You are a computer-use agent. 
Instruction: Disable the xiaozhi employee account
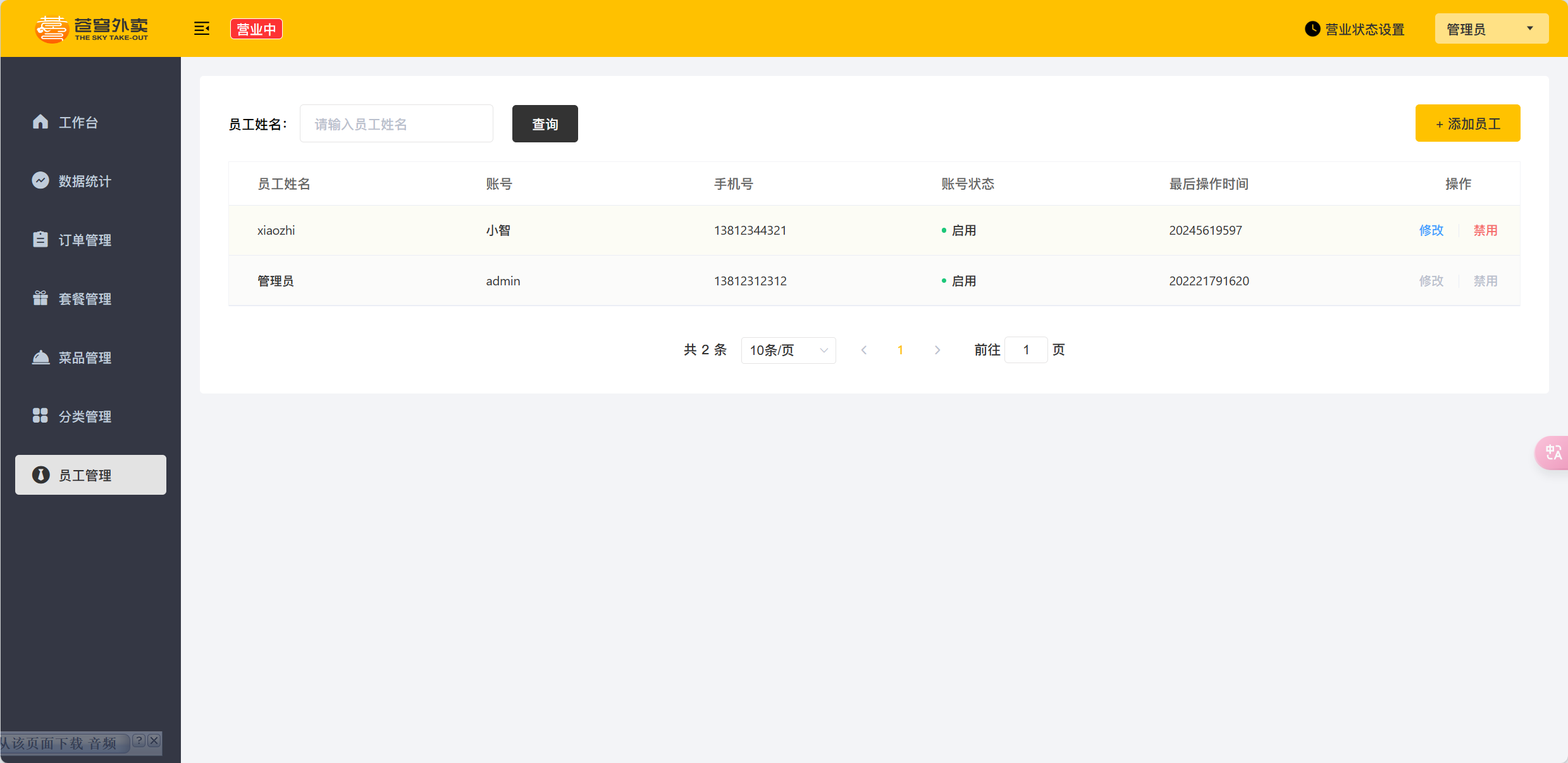1485,230
